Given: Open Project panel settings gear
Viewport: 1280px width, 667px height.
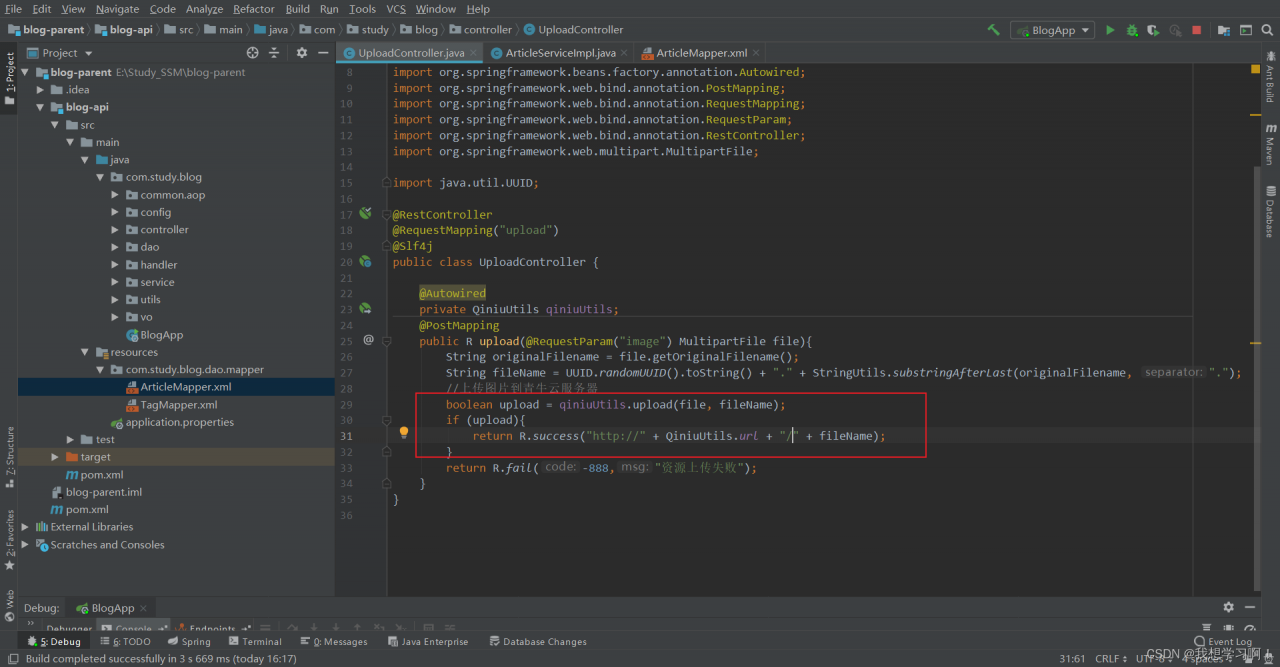Looking at the screenshot, I should tap(302, 53).
